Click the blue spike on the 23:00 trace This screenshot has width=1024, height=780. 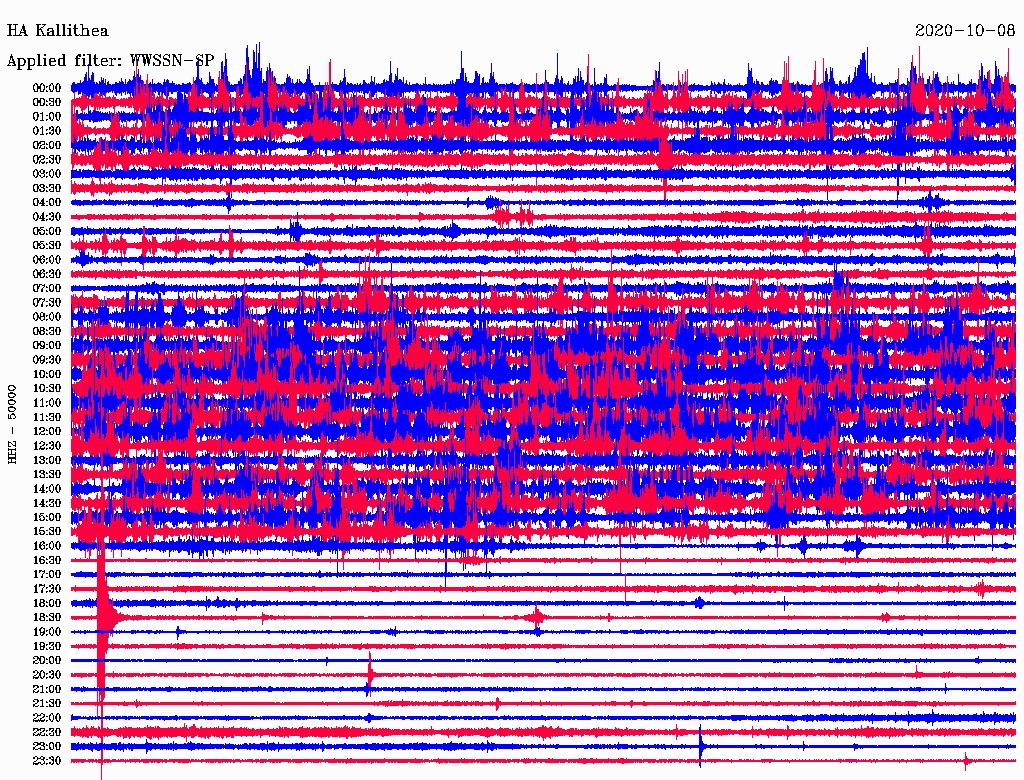click(x=700, y=746)
